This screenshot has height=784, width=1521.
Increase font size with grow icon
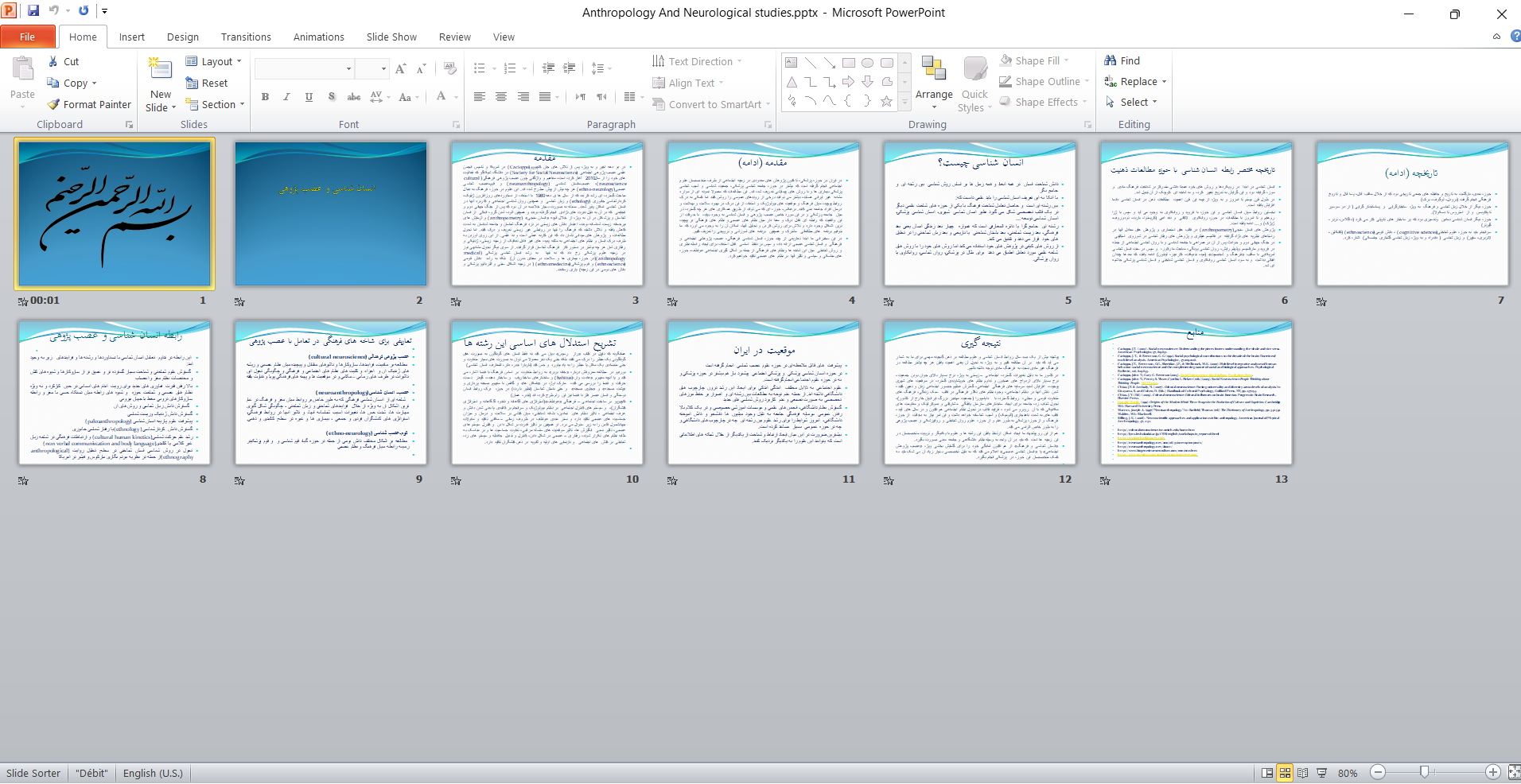401,69
